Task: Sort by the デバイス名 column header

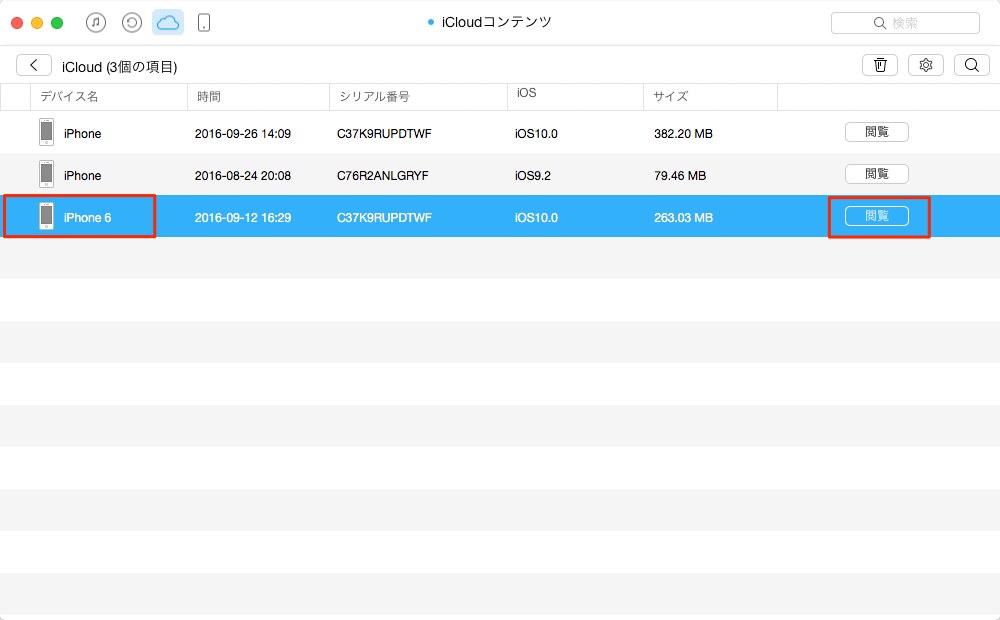Action: (109, 97)
